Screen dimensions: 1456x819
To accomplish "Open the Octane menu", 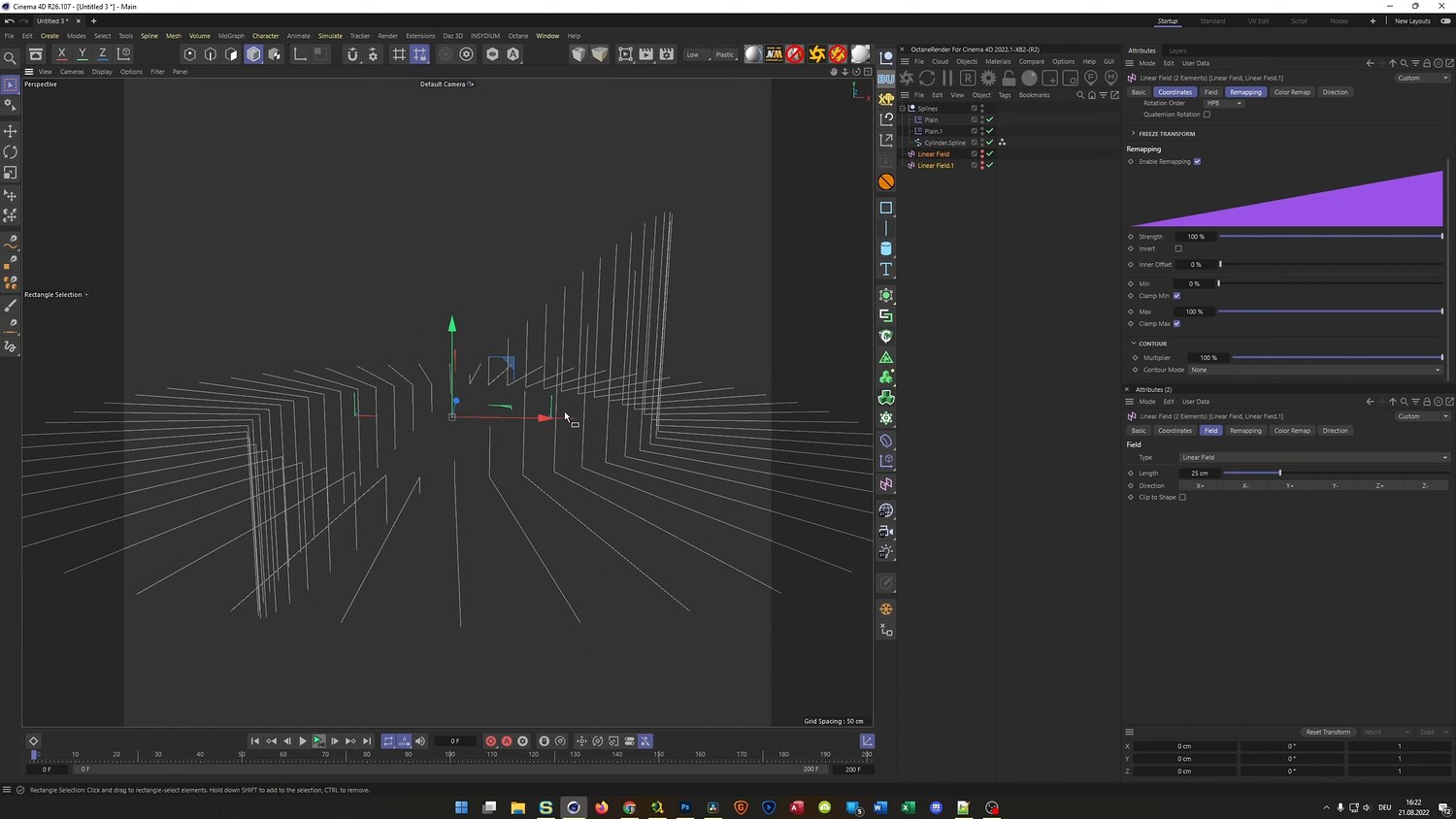I will (x=518, y=36).
